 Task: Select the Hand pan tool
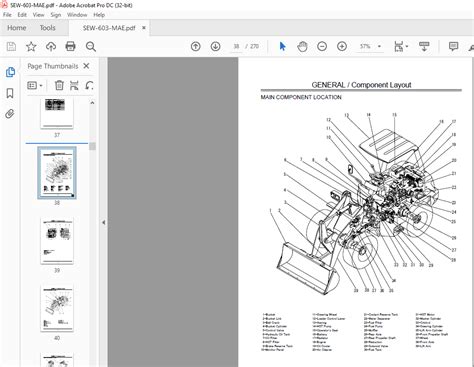pos(302,46)
